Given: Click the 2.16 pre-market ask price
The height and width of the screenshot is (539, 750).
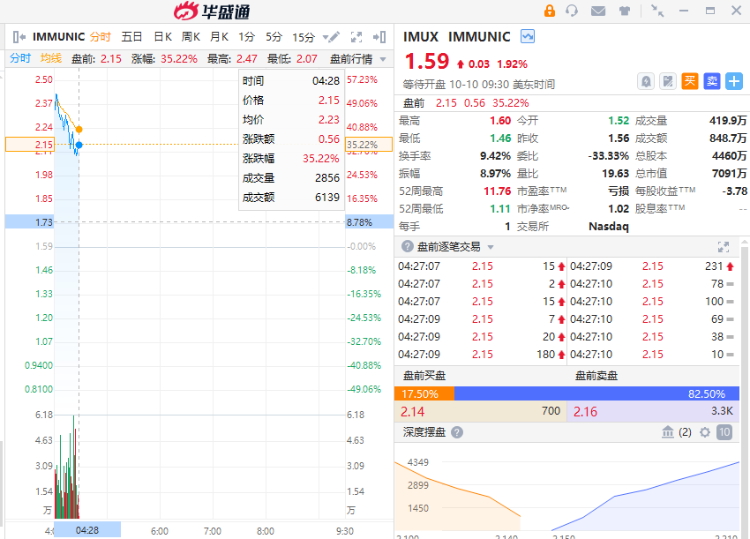Looking at the screenshot, I should 585,411.
